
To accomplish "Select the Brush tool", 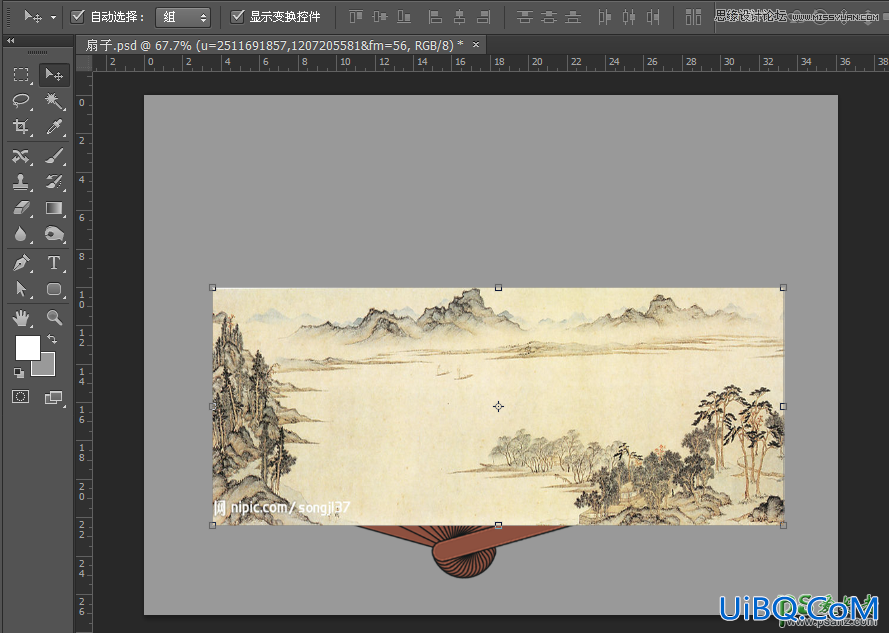I will click(x=54, y=156).
